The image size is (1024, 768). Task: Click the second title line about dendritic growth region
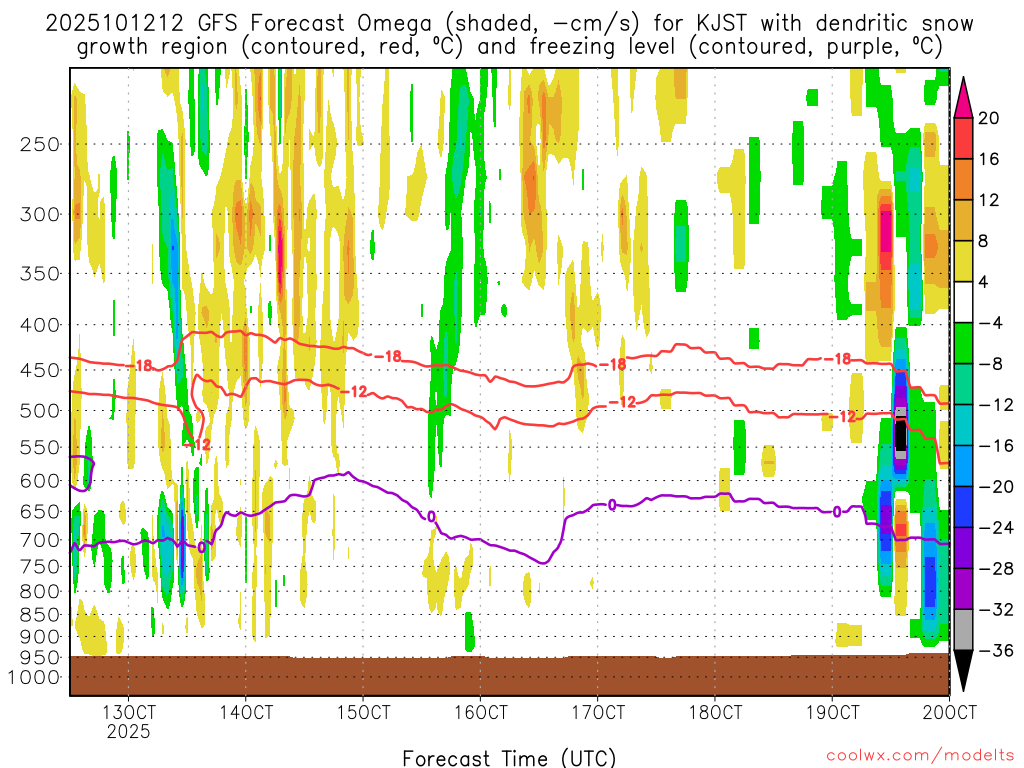pos(509,47)
